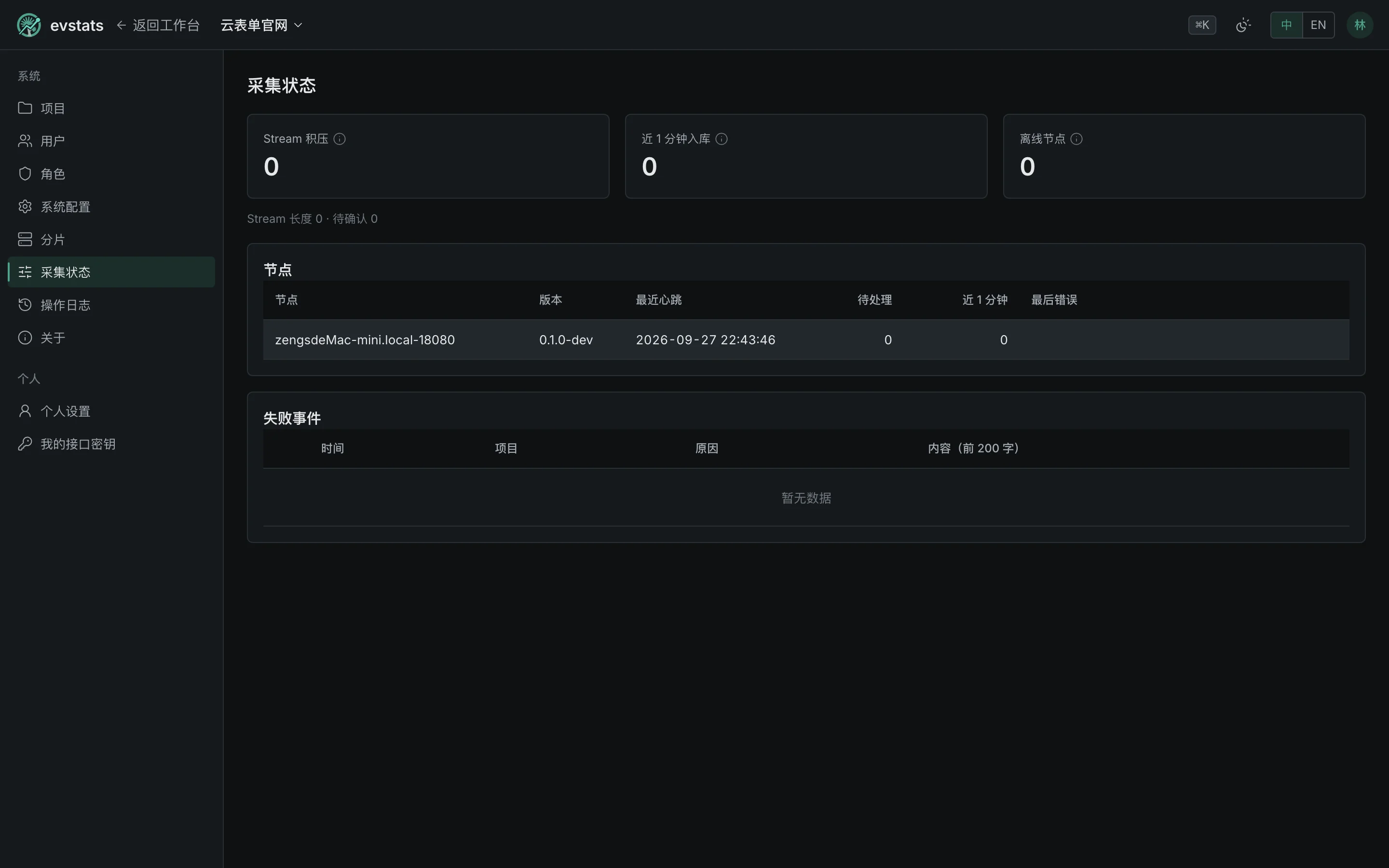
Task: Click the 离线节点 info icon
Action: pyautogui.click(x=1076, y=139)
